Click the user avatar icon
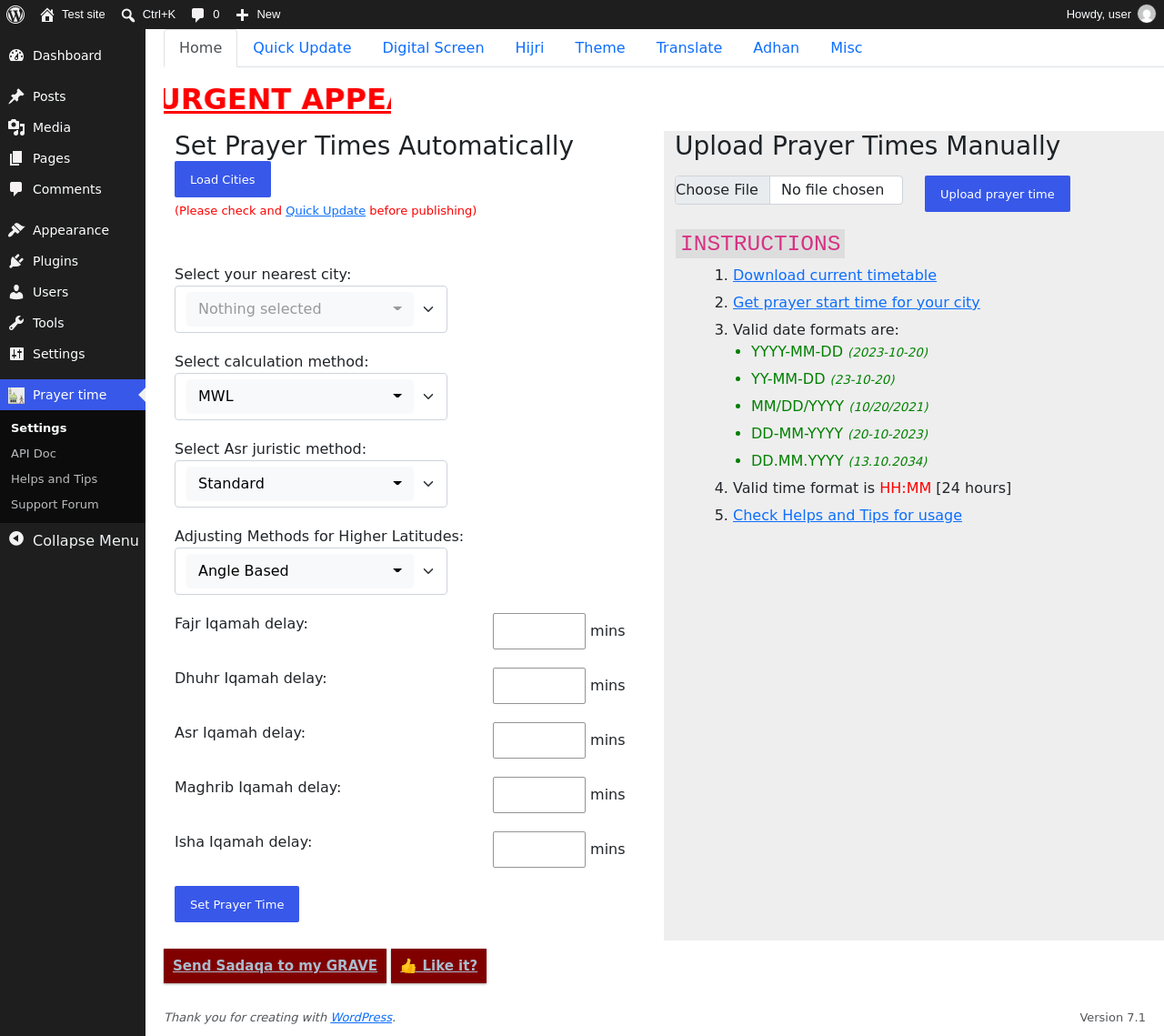1164x1036 pixels. pos(1147,15)
